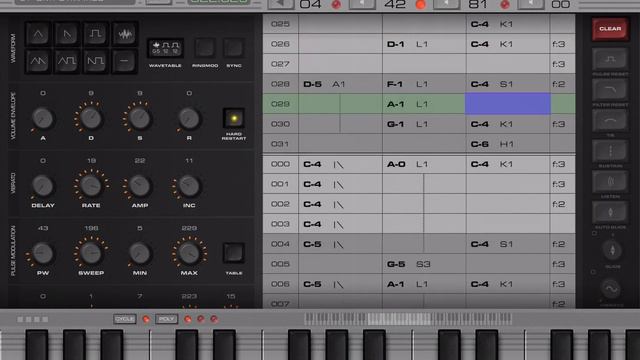Click the left arrow button before 04
The height and width of the screenshot is (360, 640).
[281, 4]
